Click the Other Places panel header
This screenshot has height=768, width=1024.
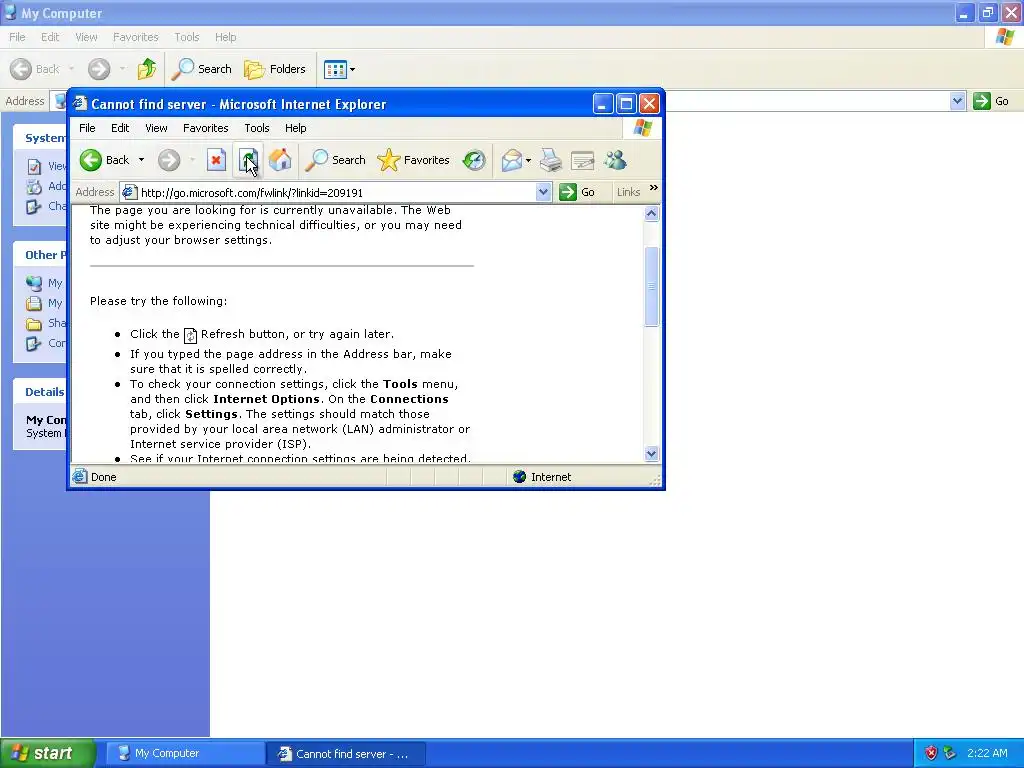click(40, 255)
